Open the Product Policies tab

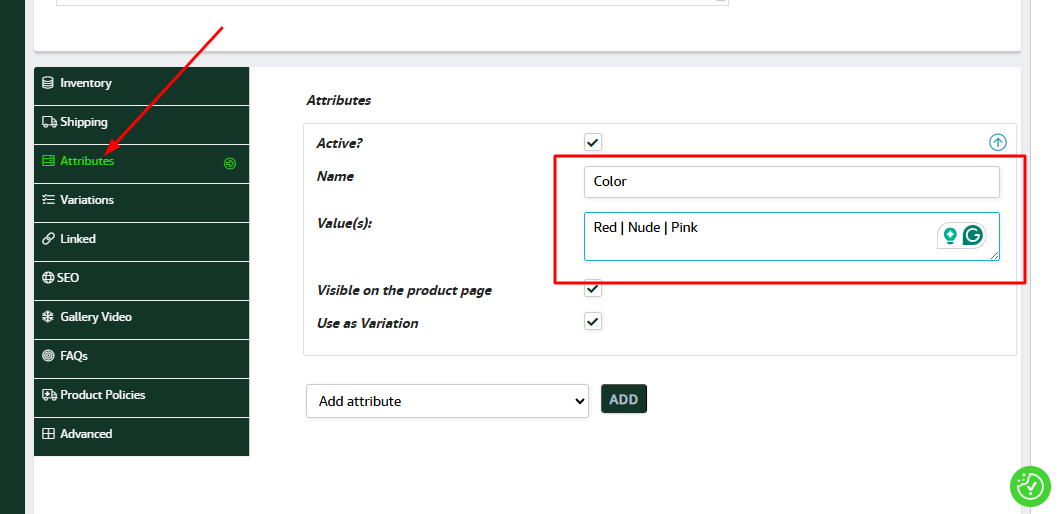[x=103, y=395]
